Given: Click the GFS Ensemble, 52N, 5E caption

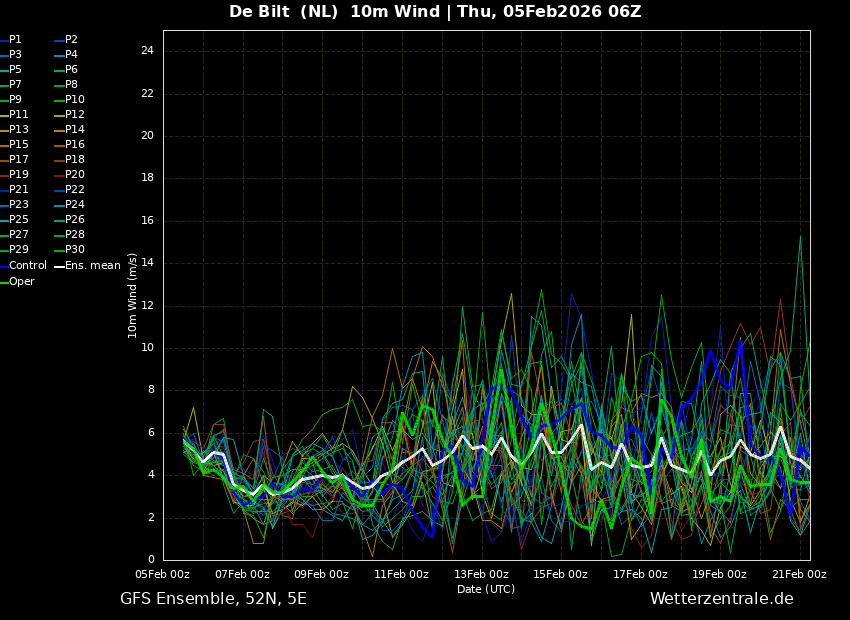Looking at the screenshot, I should tap(213, 599).
